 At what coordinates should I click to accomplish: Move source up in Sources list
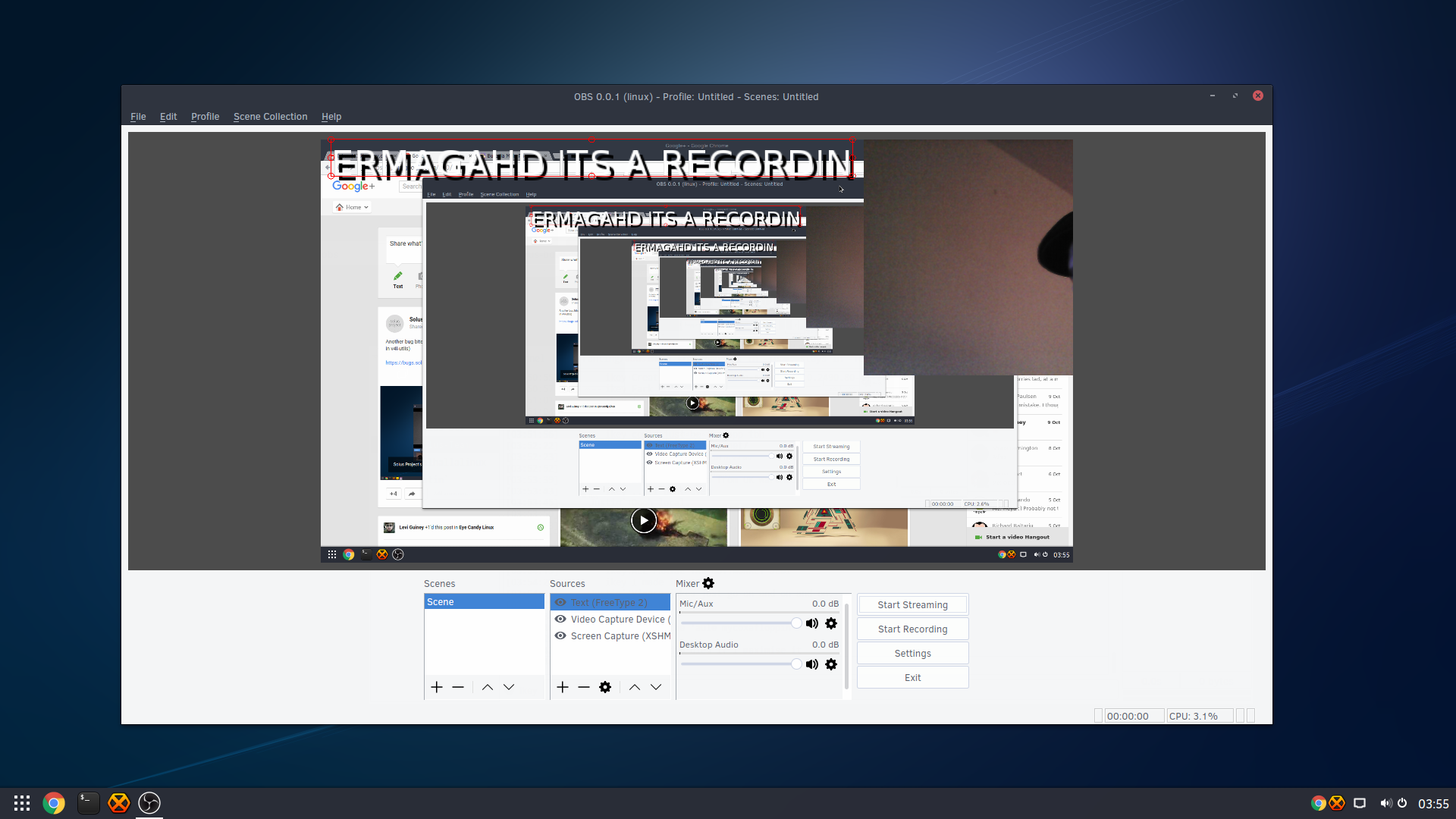pos(635,687)
